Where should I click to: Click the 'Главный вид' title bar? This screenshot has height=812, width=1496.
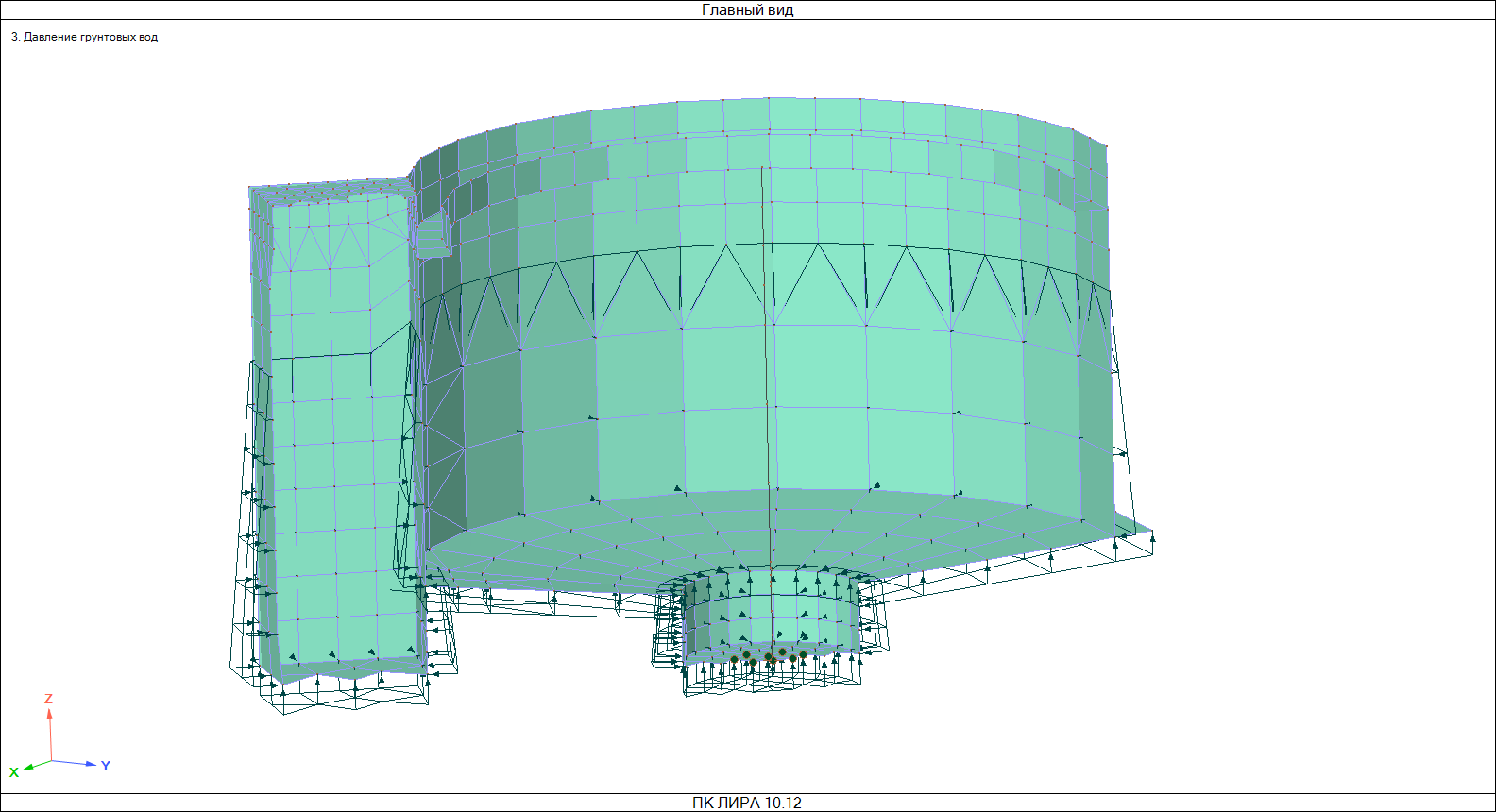pos(748,10)
